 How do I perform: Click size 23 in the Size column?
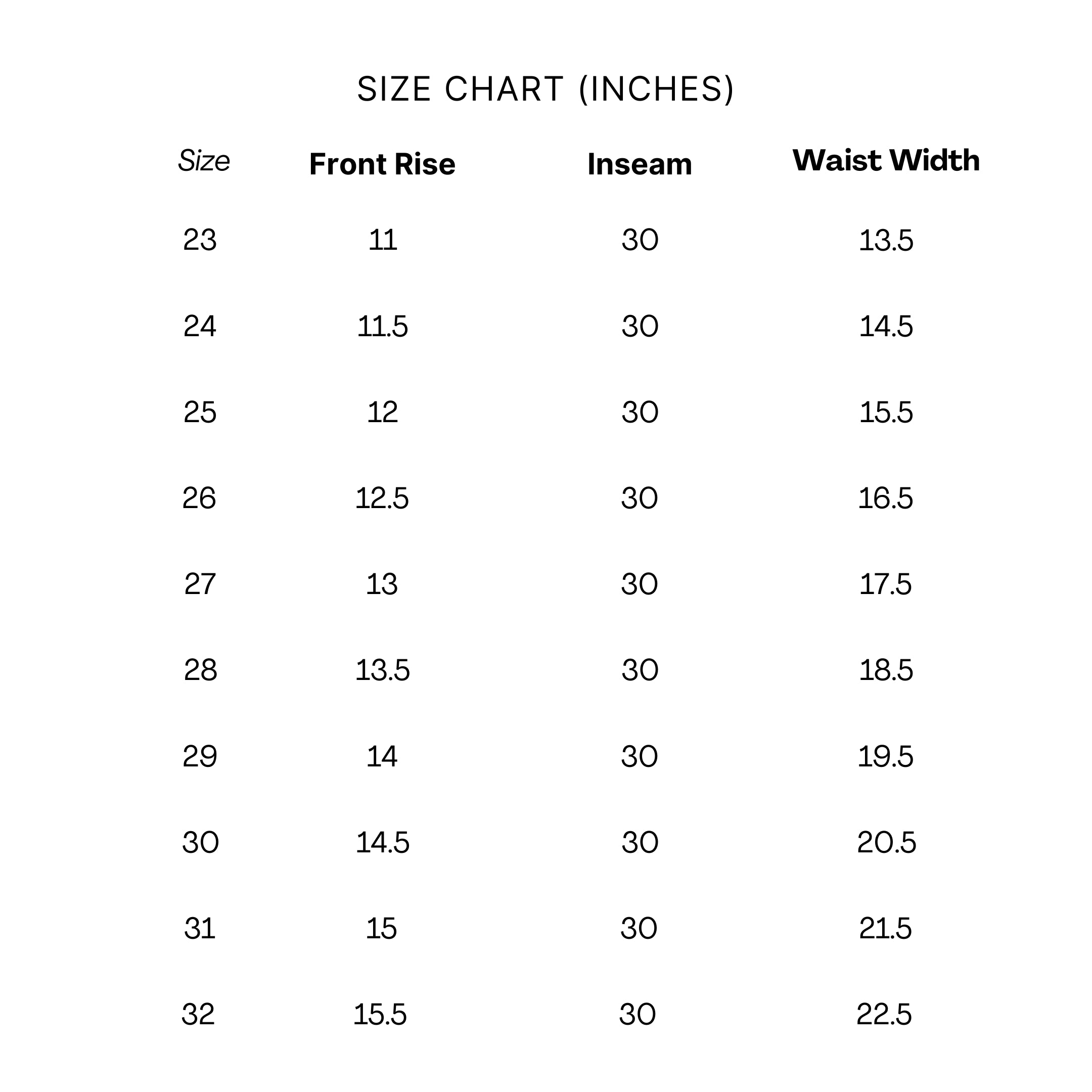(x=200, y=240)
